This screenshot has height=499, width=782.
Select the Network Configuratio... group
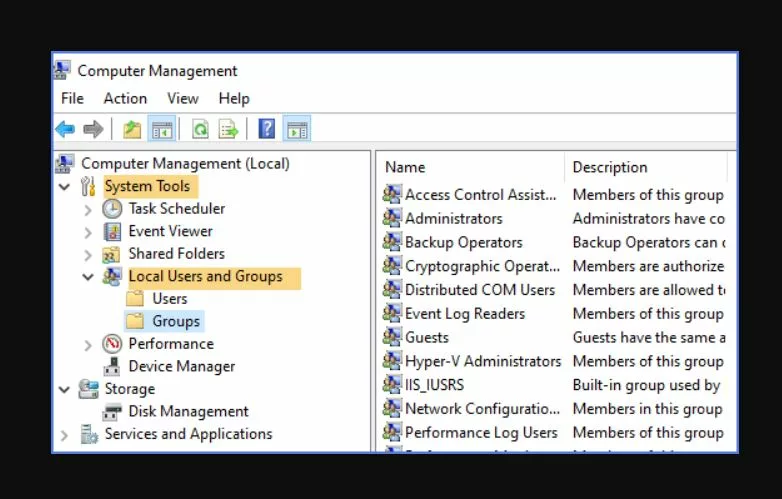click(x=482, y=409)
